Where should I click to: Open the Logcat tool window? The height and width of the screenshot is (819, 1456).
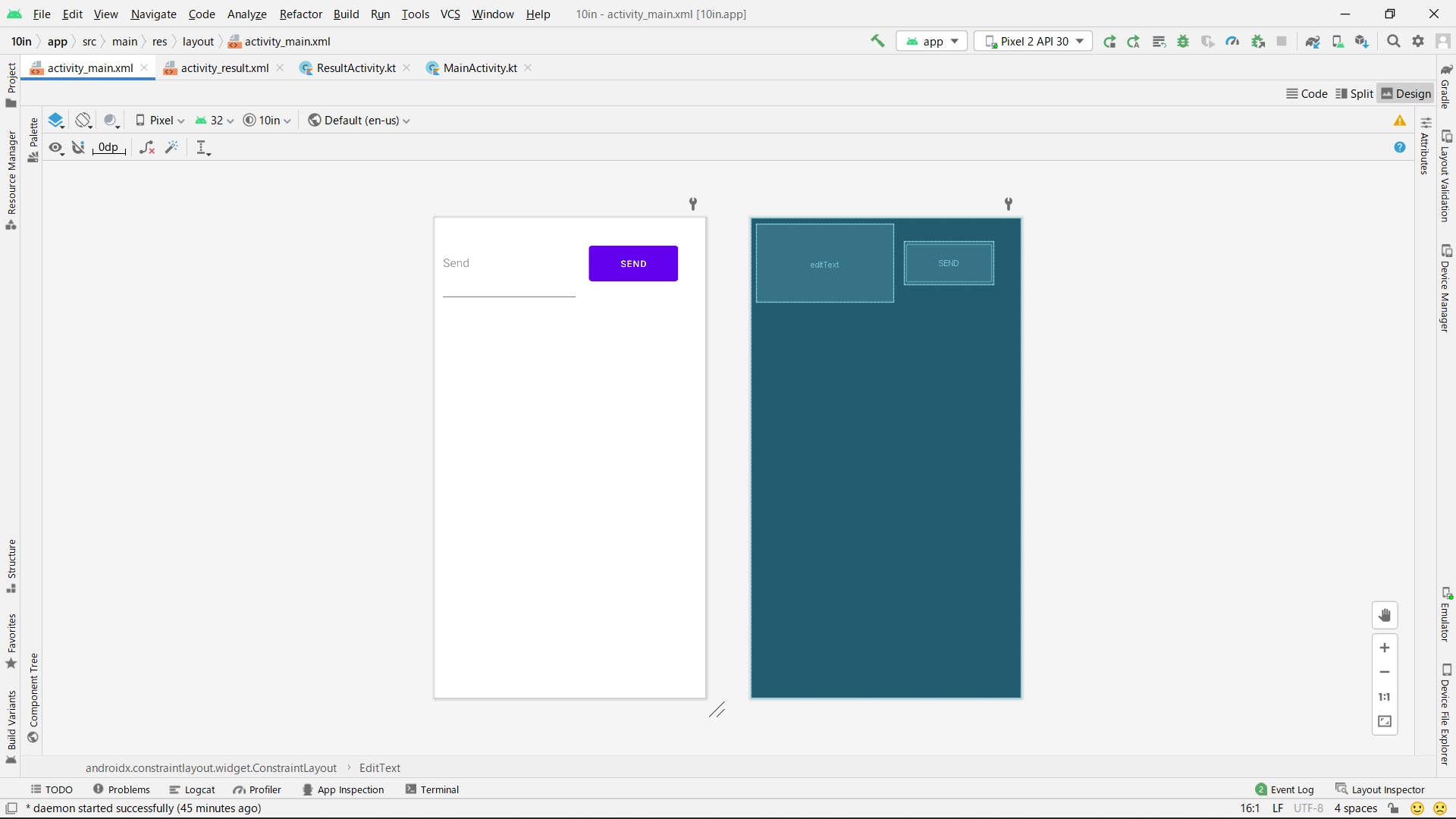193,789
